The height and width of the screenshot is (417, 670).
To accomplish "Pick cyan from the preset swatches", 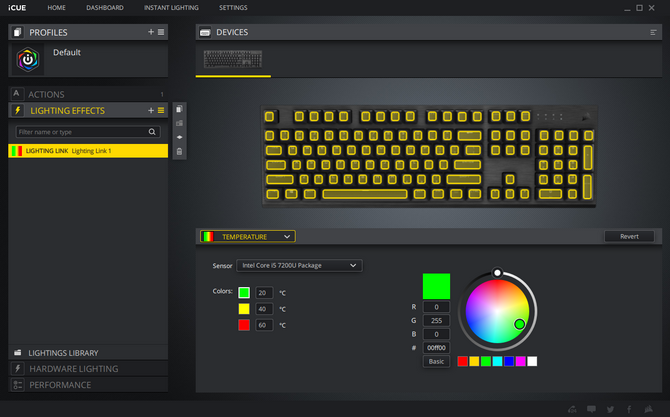I will 497,361.
